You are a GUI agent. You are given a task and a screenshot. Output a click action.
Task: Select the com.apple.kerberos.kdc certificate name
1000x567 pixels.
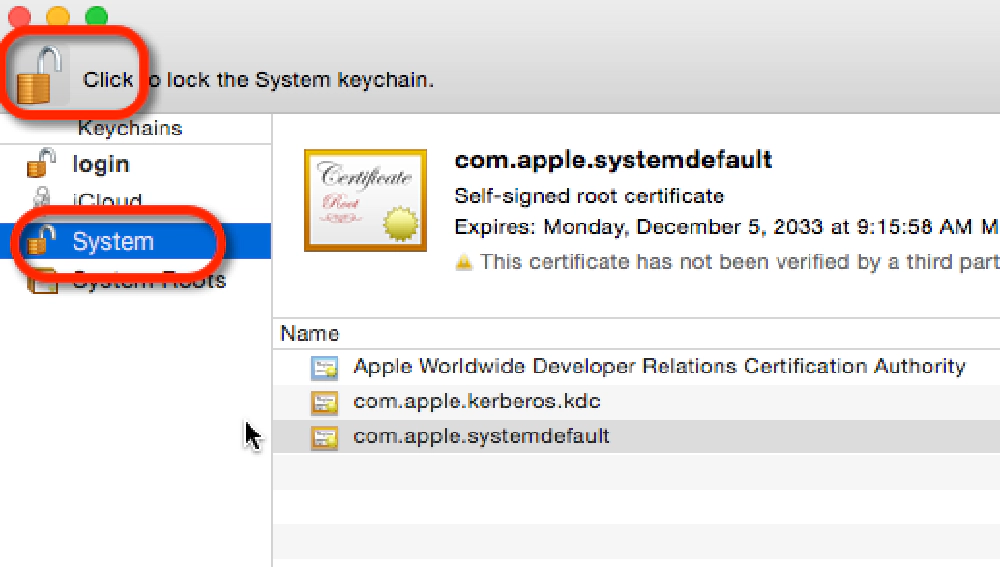click(x=477, y=402)
